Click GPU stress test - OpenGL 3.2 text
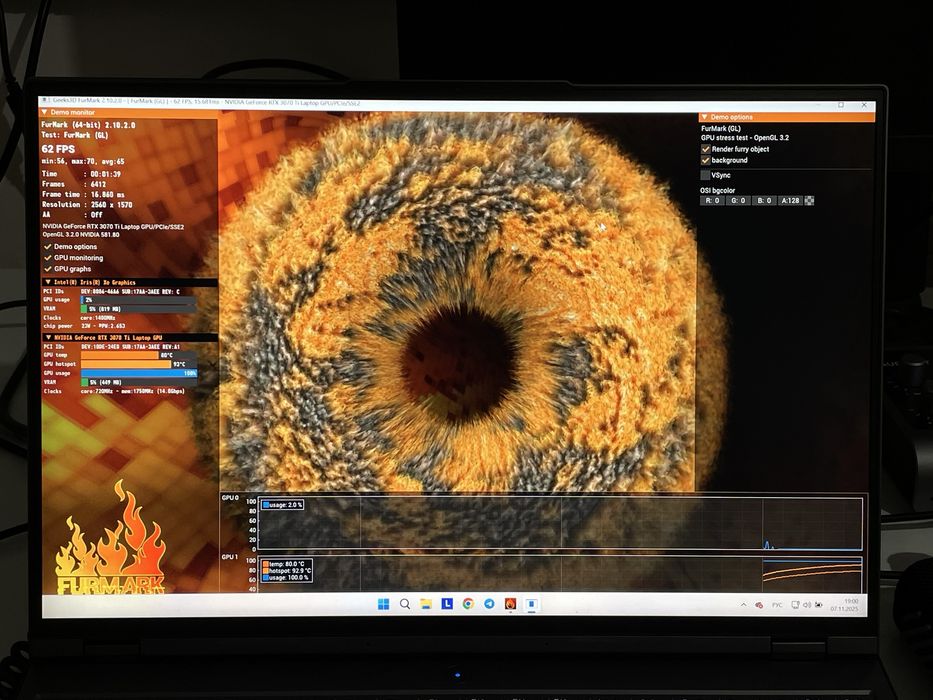The width and height of the screenshot is (933, 700). pyautogui.click(x=745, y=138)
